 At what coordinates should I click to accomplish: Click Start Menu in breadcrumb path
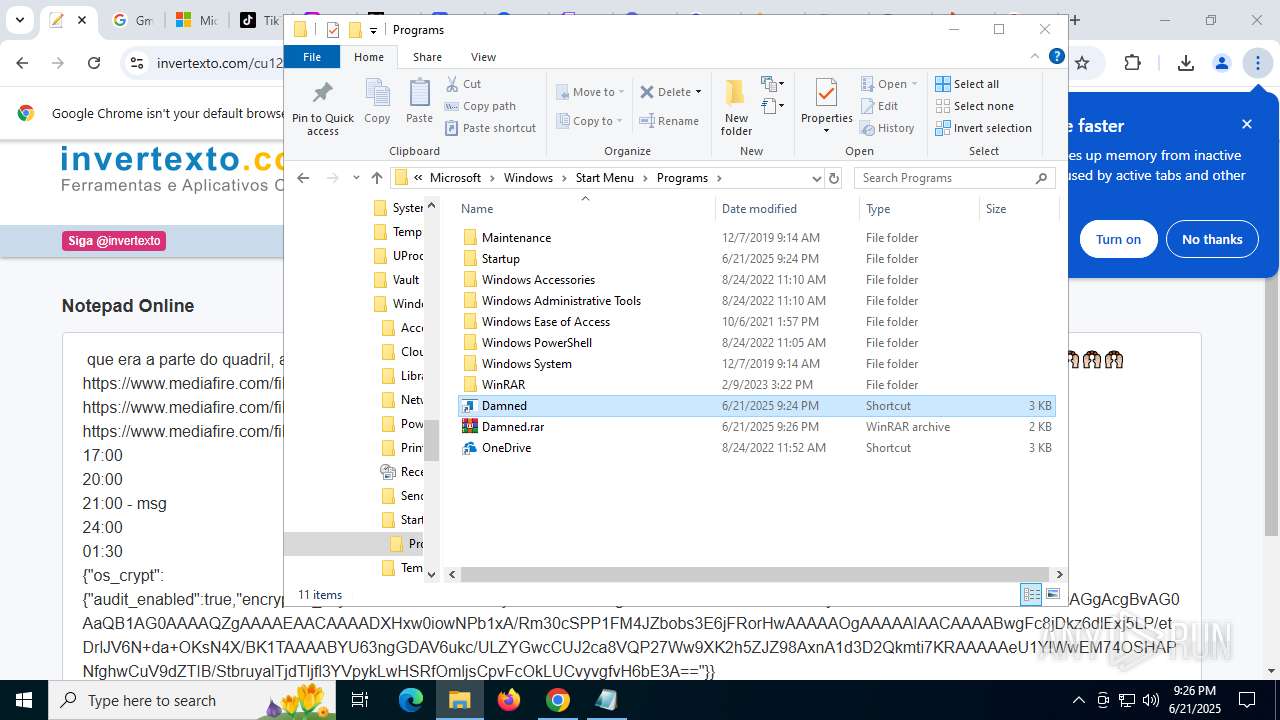[604, 178]
